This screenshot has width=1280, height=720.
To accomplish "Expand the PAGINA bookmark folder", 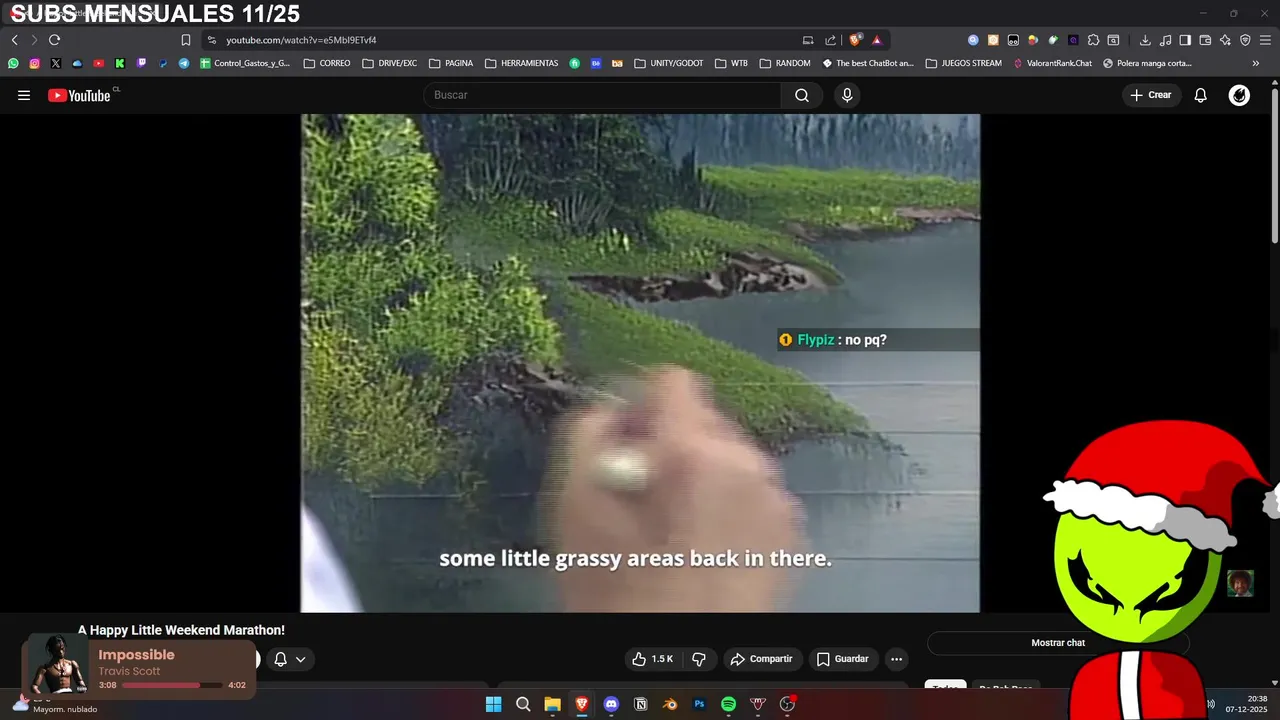I will [x=451, y=63].
